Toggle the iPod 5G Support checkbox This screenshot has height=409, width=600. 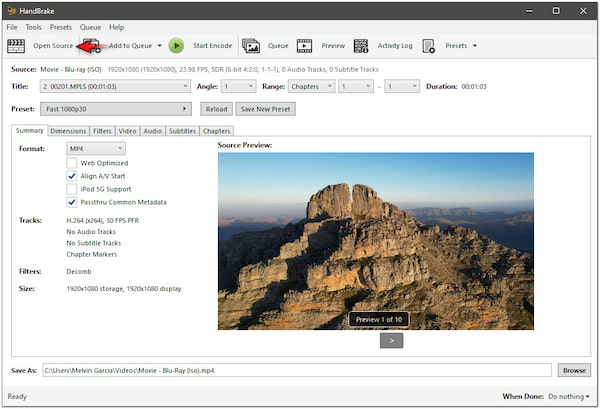[72, 188]
